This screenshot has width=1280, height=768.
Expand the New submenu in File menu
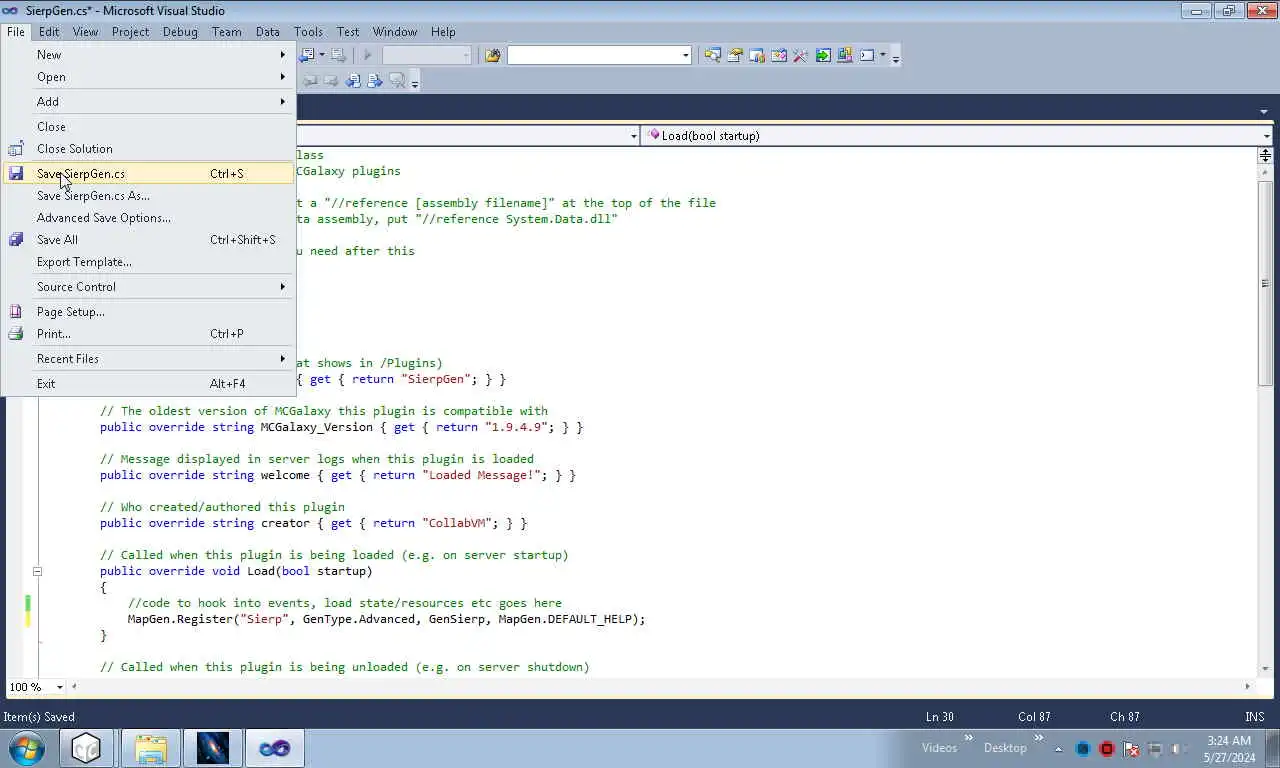149,54
